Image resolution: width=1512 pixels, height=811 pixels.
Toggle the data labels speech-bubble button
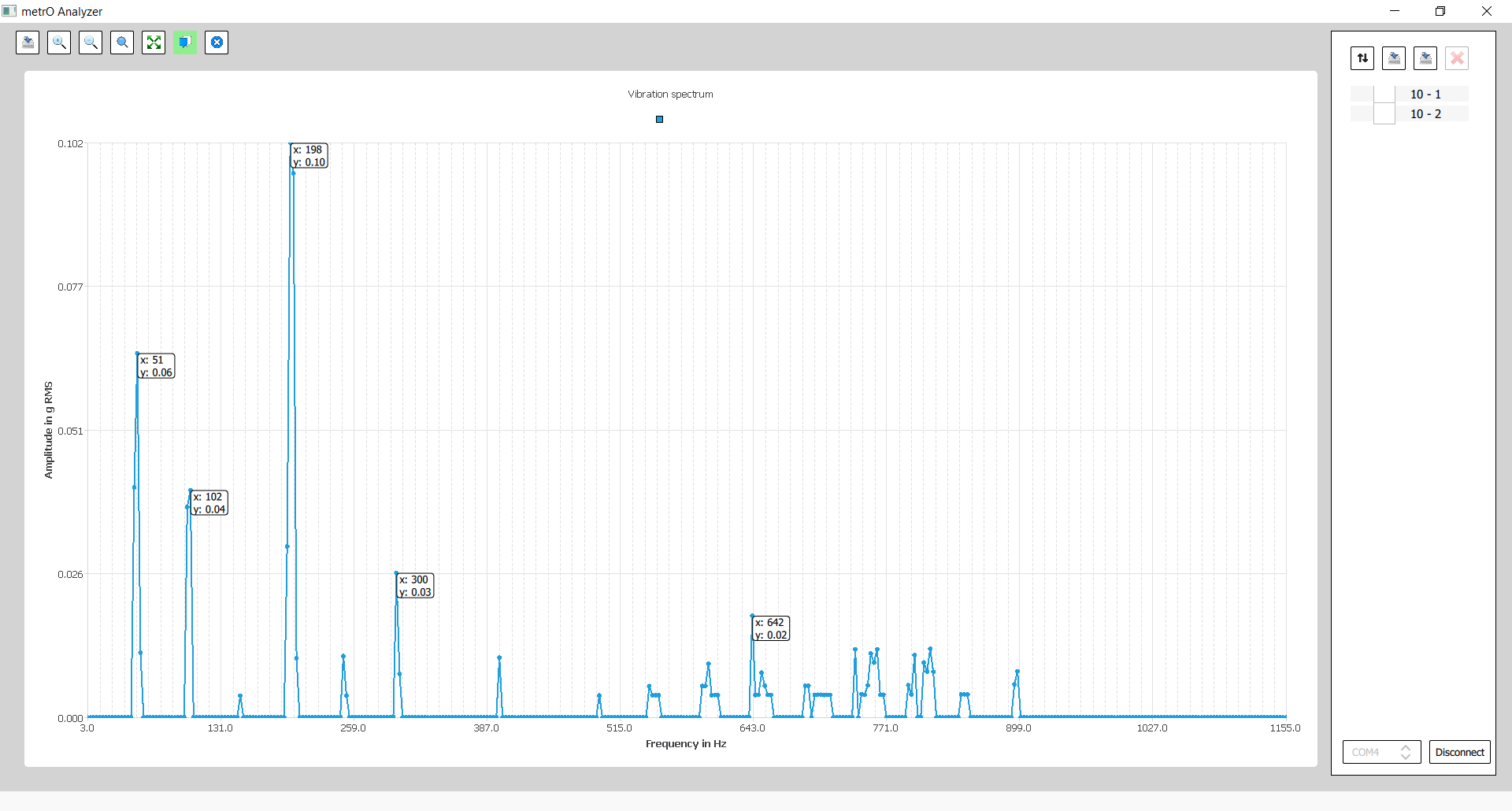coord(185,43)
